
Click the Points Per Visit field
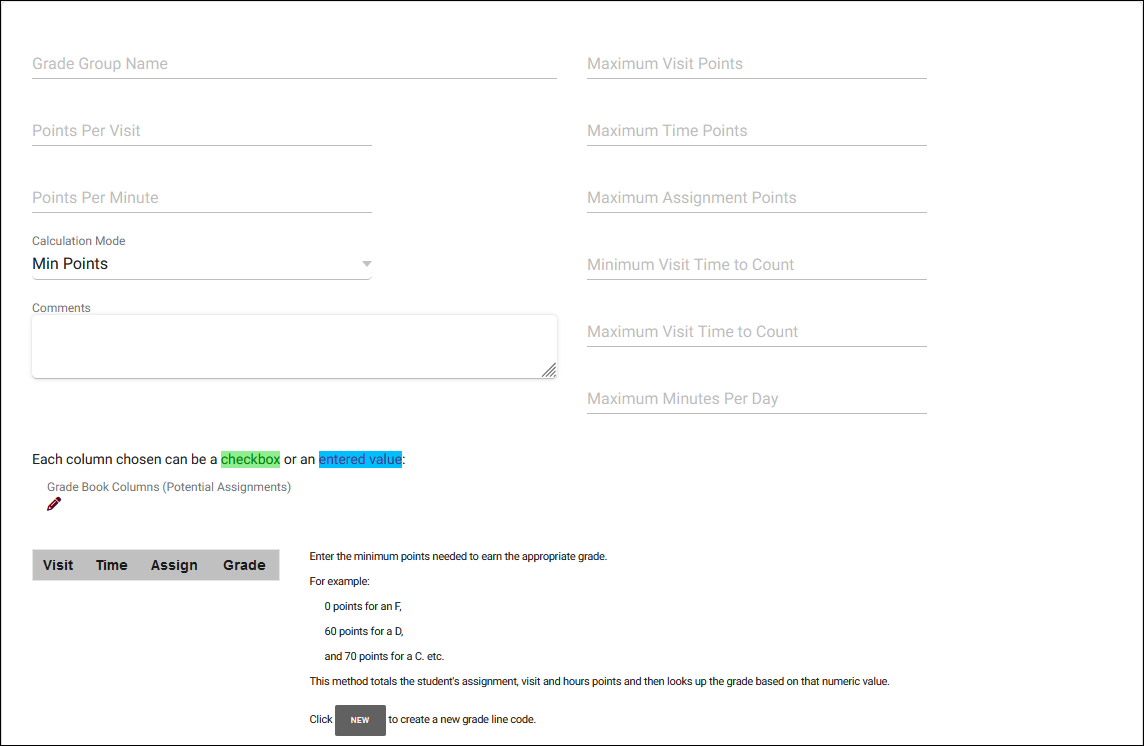[202, 131]
